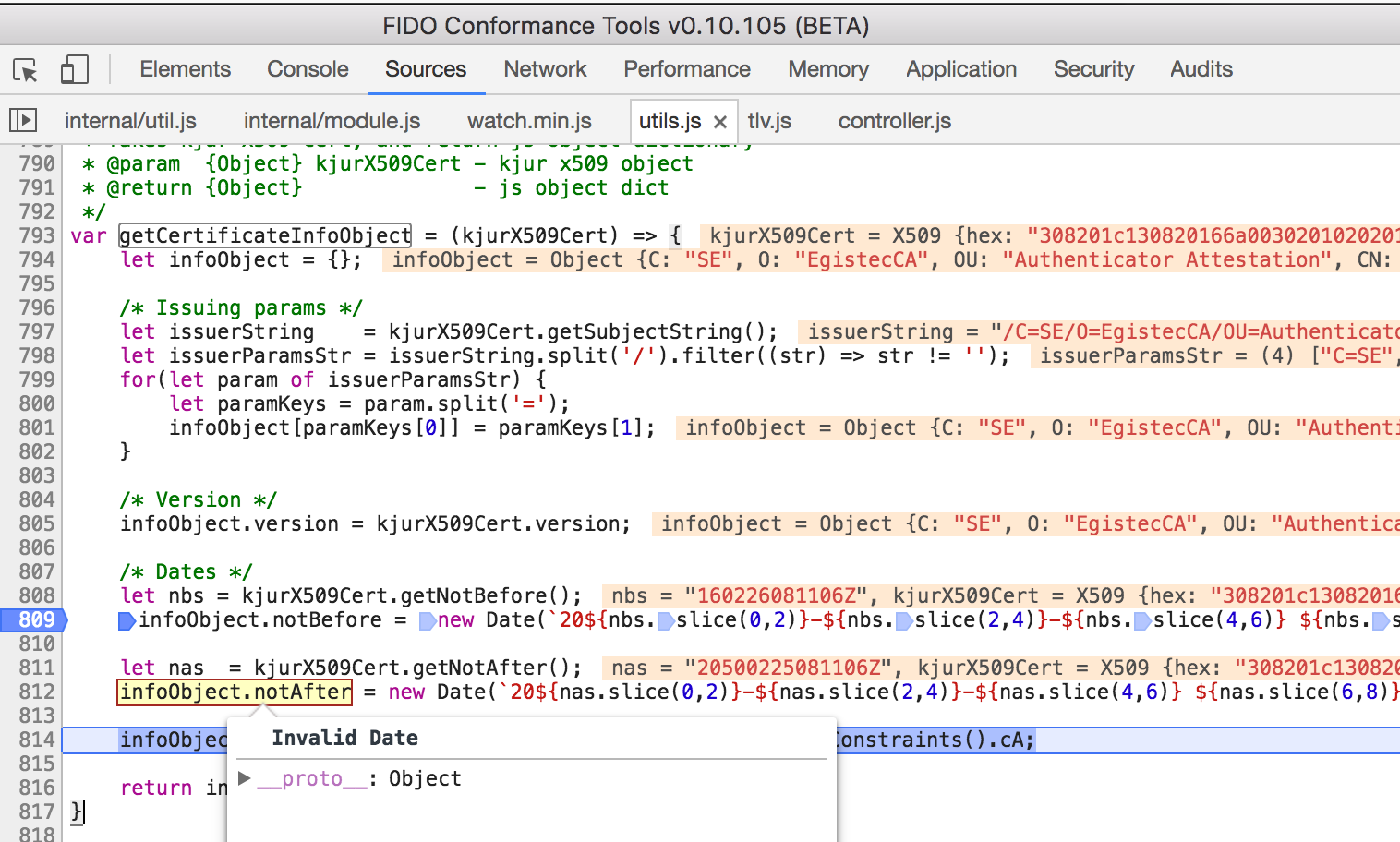This screenshot has width=1400, height=842.
Task: Select the Sources panel tab
Action: point(426,69)
